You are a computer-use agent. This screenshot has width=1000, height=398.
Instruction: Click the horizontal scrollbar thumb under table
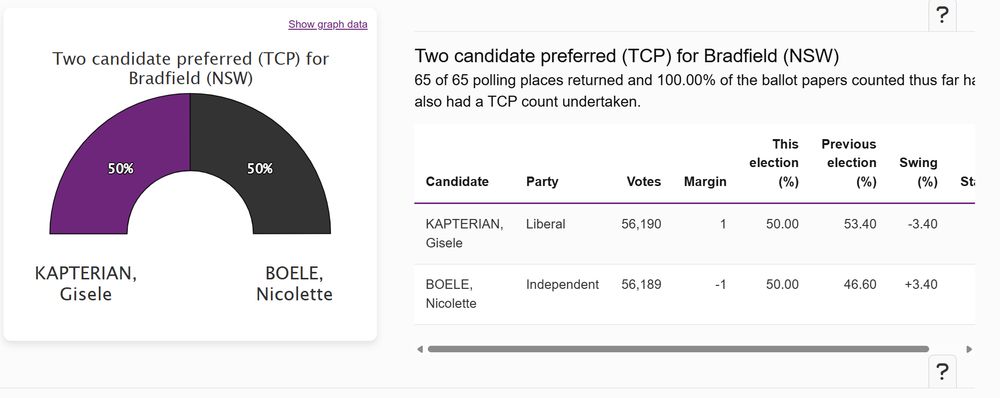coord(678,349)
